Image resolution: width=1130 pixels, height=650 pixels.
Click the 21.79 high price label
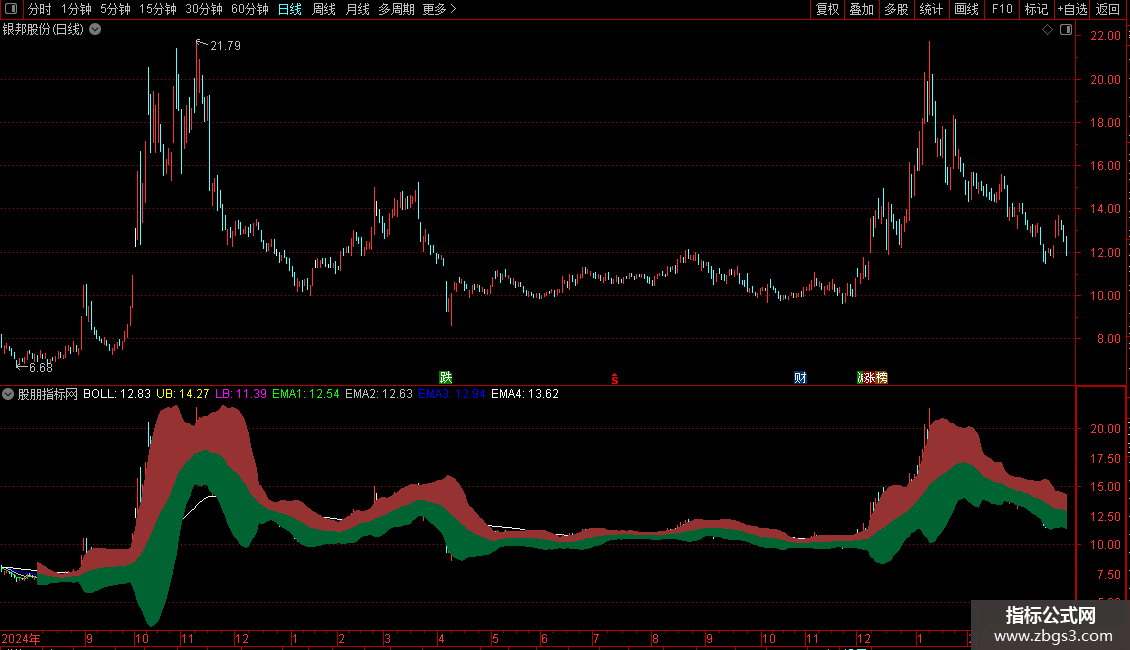(x=225, y=45)
